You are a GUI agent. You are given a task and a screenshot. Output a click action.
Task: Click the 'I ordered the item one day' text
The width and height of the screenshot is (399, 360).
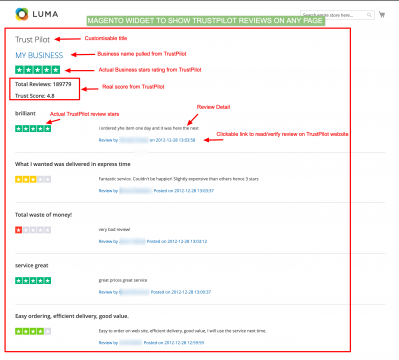[x=149, y=128]
